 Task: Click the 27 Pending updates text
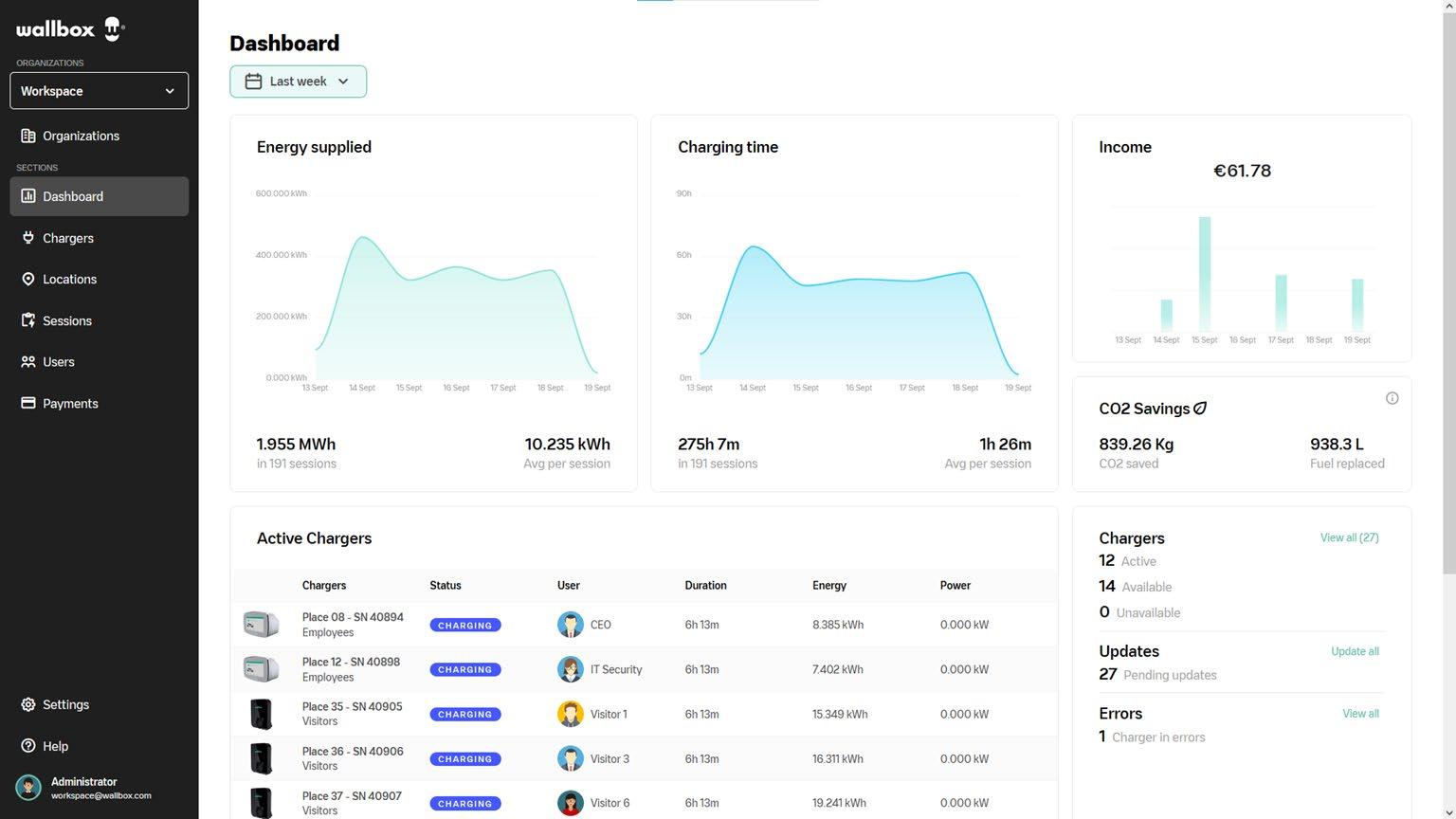point(1157,674)
